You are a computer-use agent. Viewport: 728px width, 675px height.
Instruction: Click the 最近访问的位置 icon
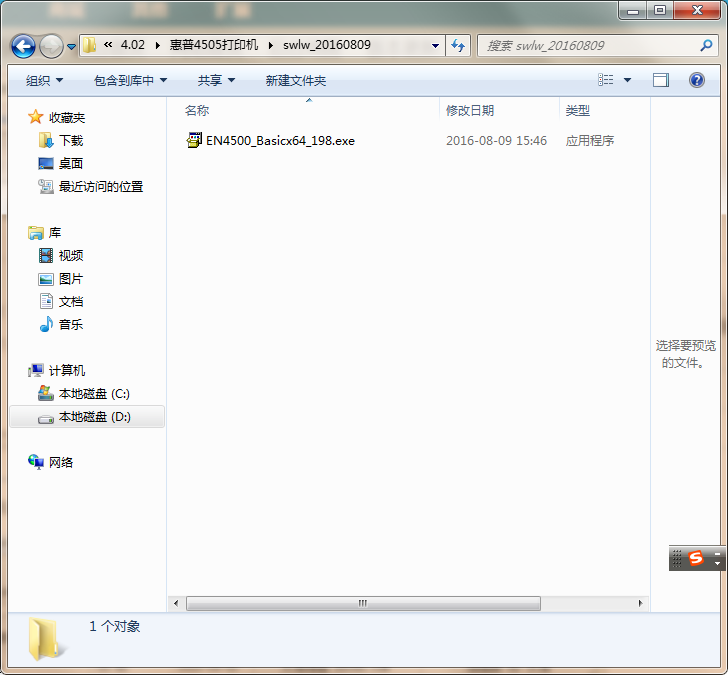[46, 186]
